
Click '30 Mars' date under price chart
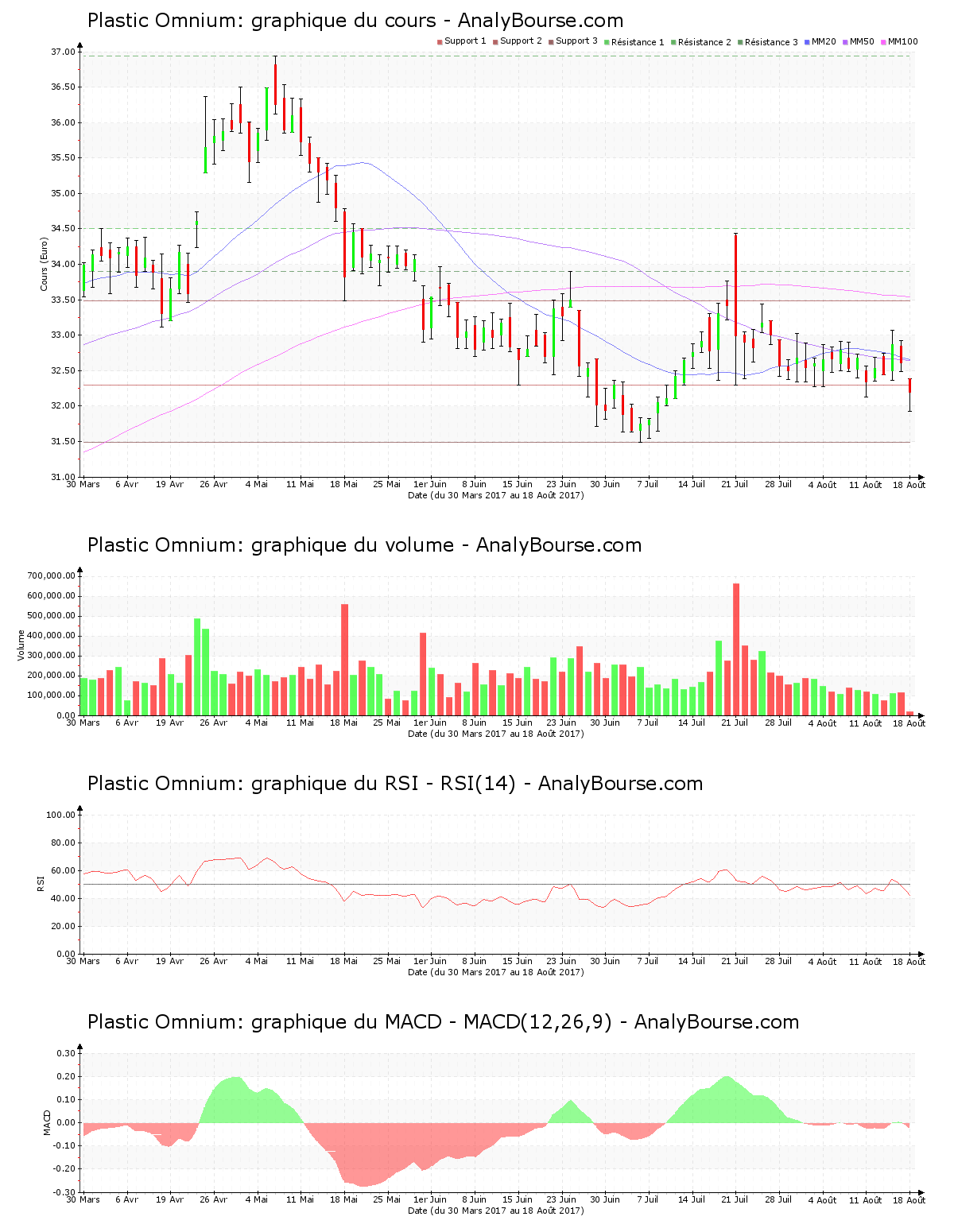pyautogui.click(x=83, y=484)
